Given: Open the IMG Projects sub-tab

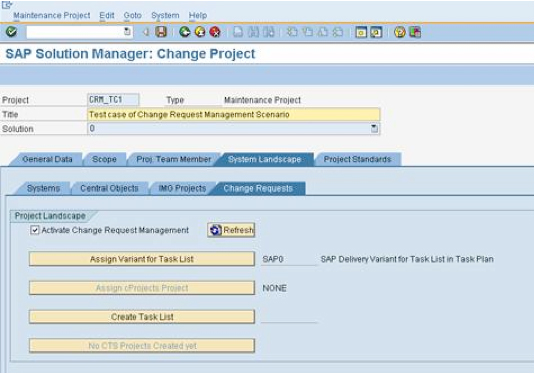Looking at the screenshot, I should (182, 188).
